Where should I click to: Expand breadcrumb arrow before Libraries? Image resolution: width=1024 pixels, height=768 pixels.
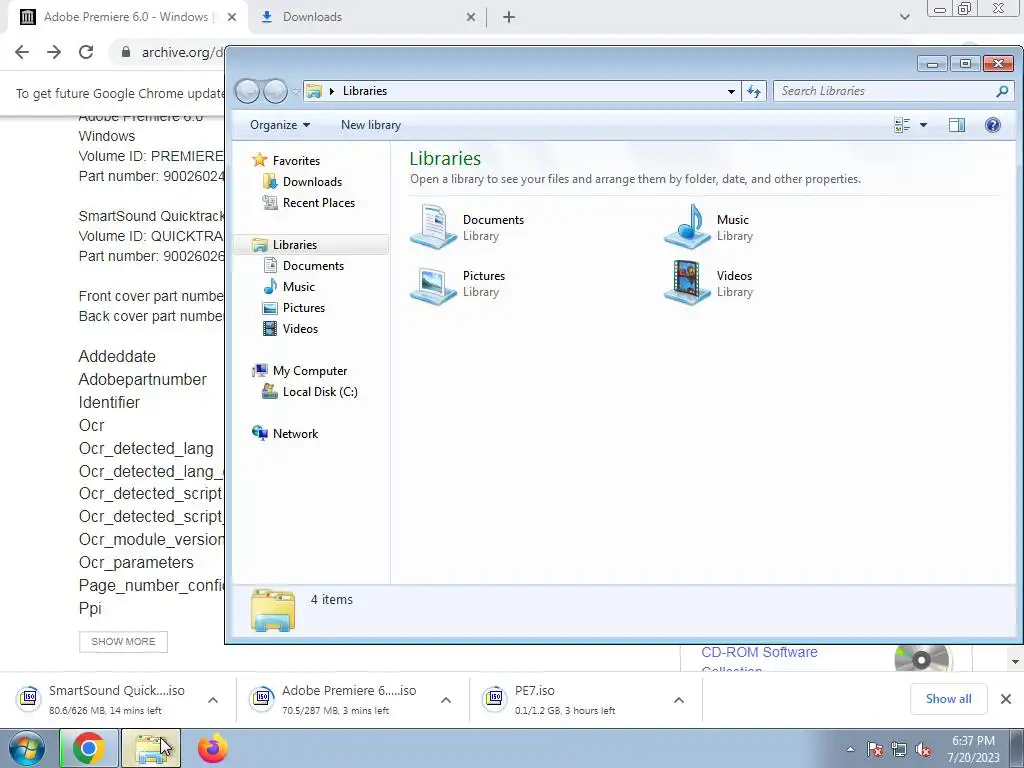point(332,91)
